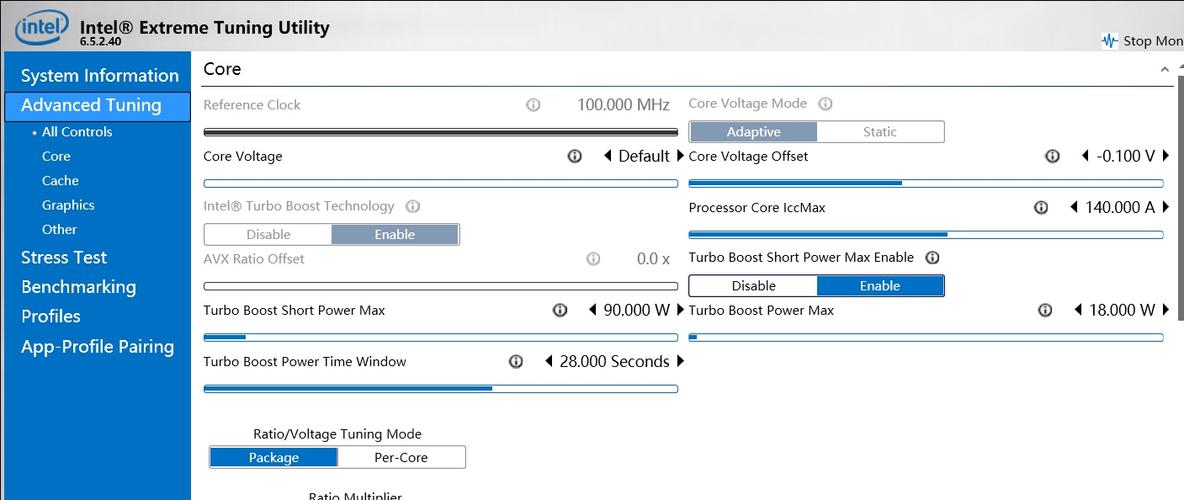Image resolution: width=1184 pixels, height=500 pixels.
Task: Go to Stress Test
Action: 64,258
